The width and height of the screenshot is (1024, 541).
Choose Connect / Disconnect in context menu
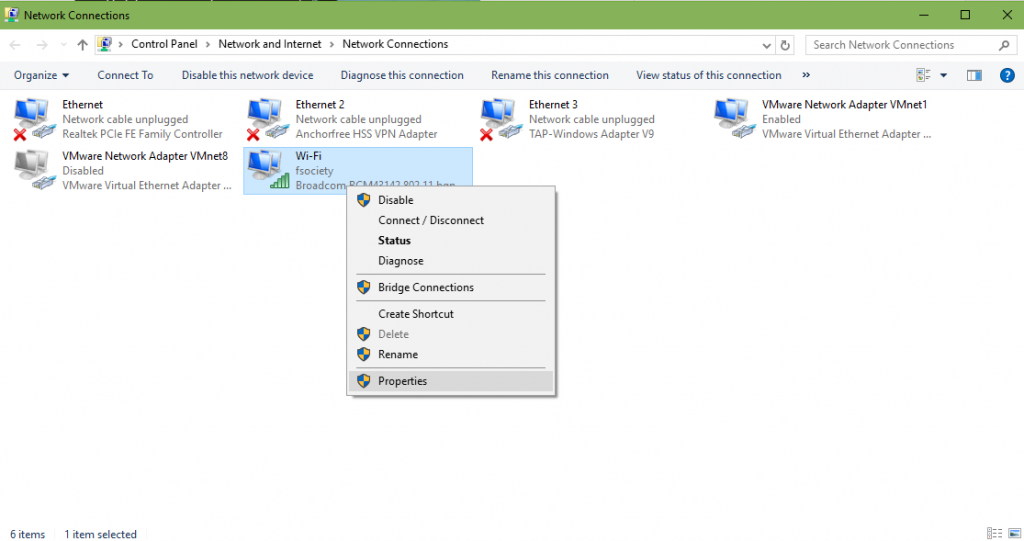pyautogui.click(x=451, y=220)
